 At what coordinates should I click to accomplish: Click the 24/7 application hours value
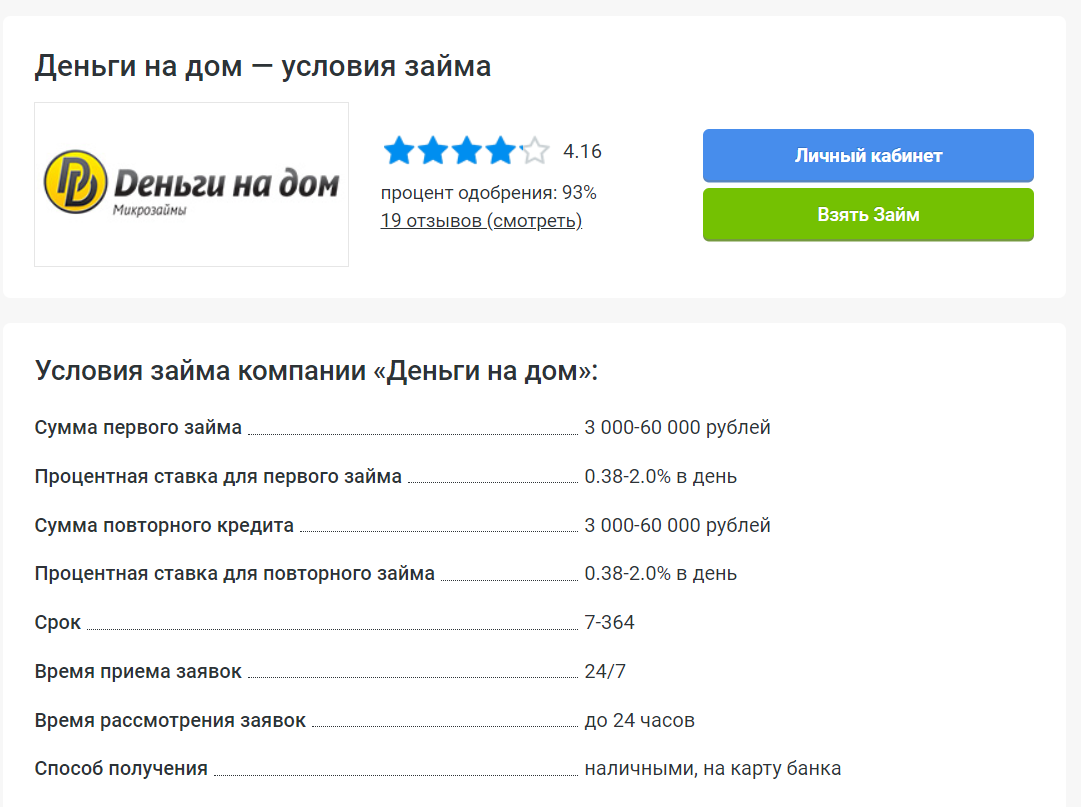[604, 670]
